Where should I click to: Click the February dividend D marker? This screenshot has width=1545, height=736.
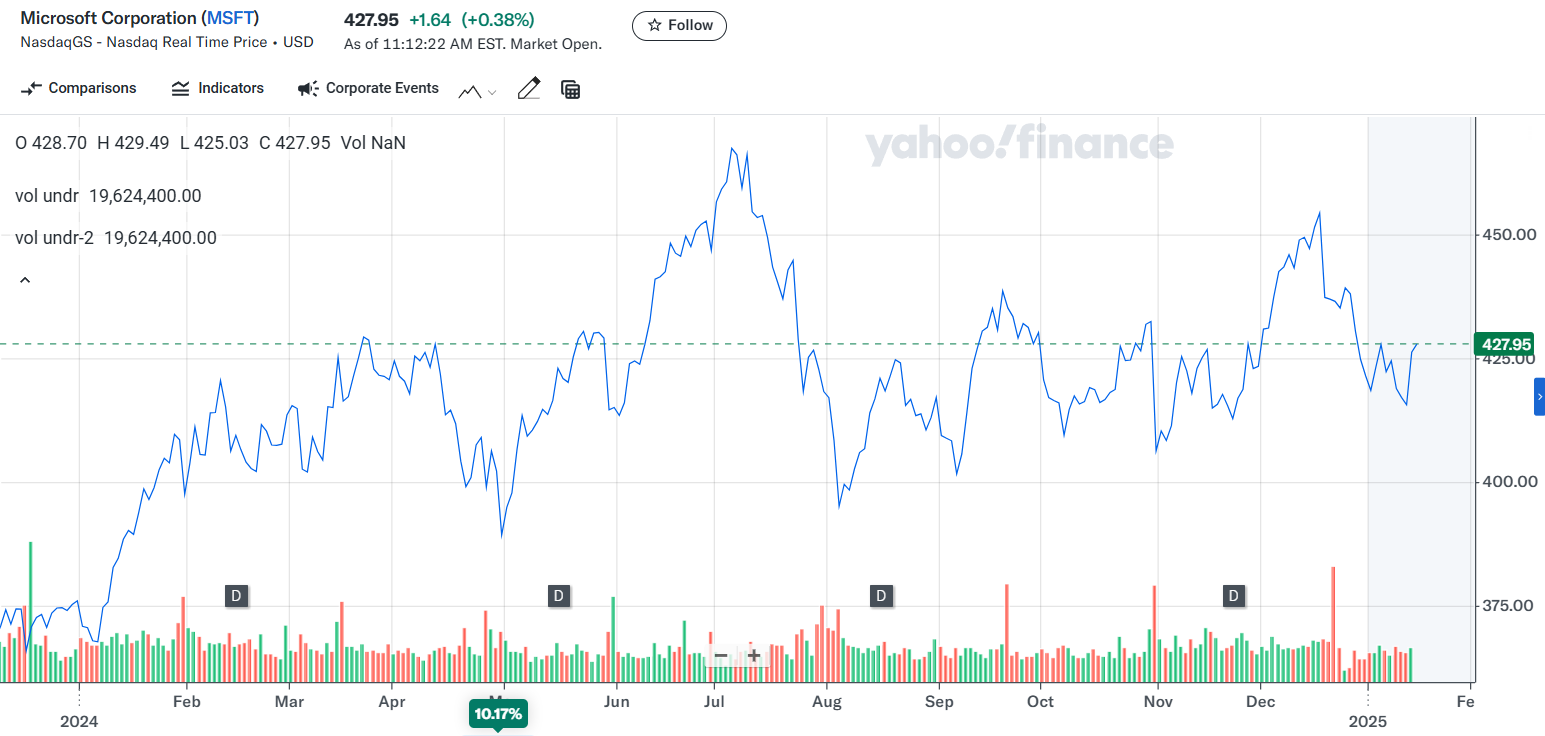point(236,596)
